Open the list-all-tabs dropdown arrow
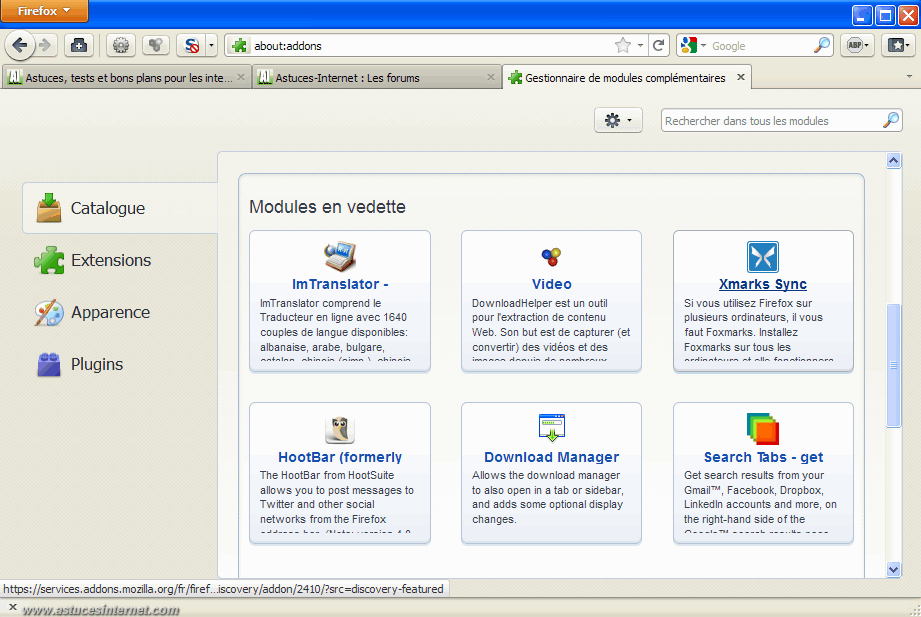Screen dimensions: 921x617 coord(909,76)
